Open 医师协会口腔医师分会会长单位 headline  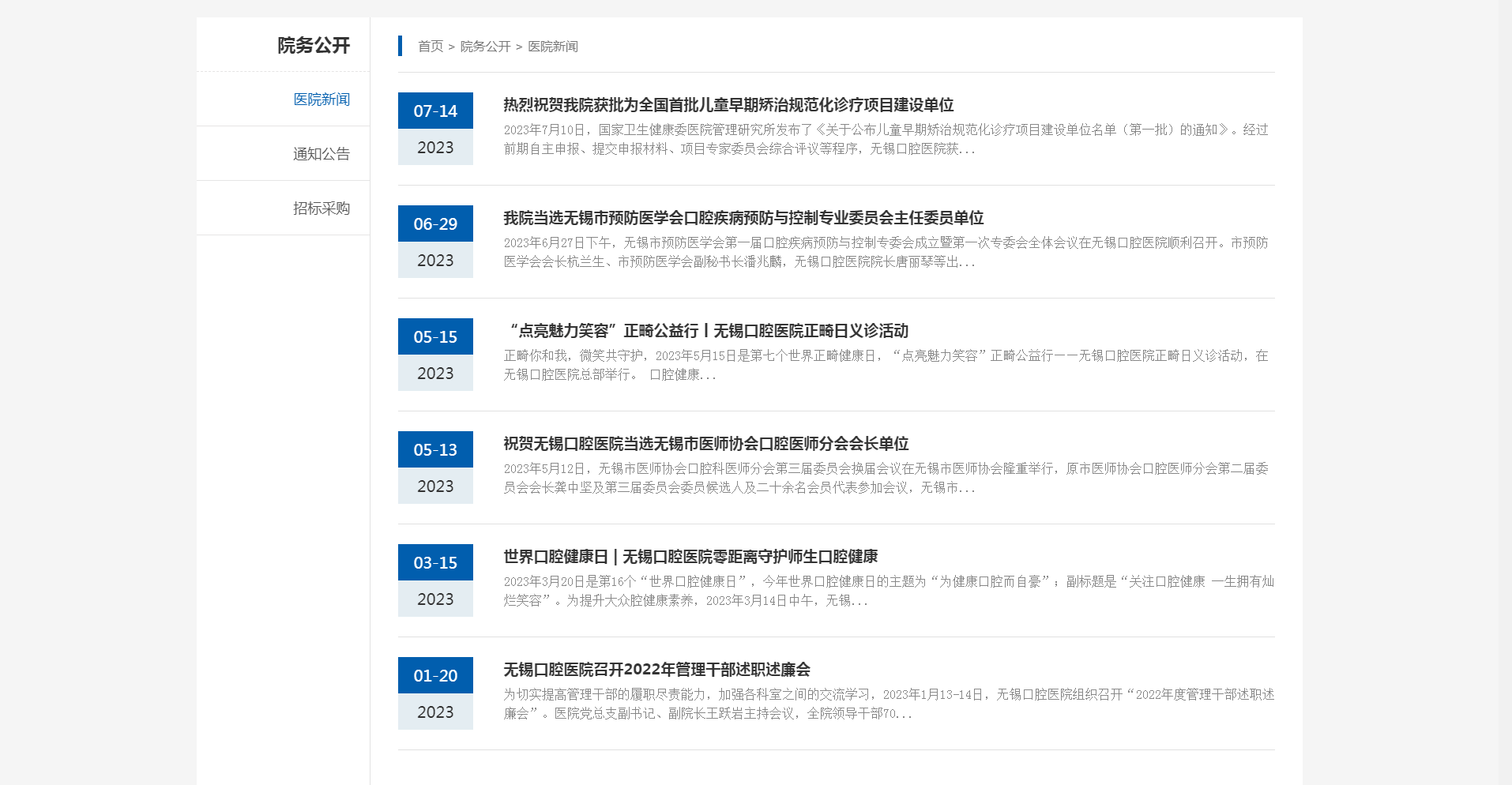(x=705, y=444)
